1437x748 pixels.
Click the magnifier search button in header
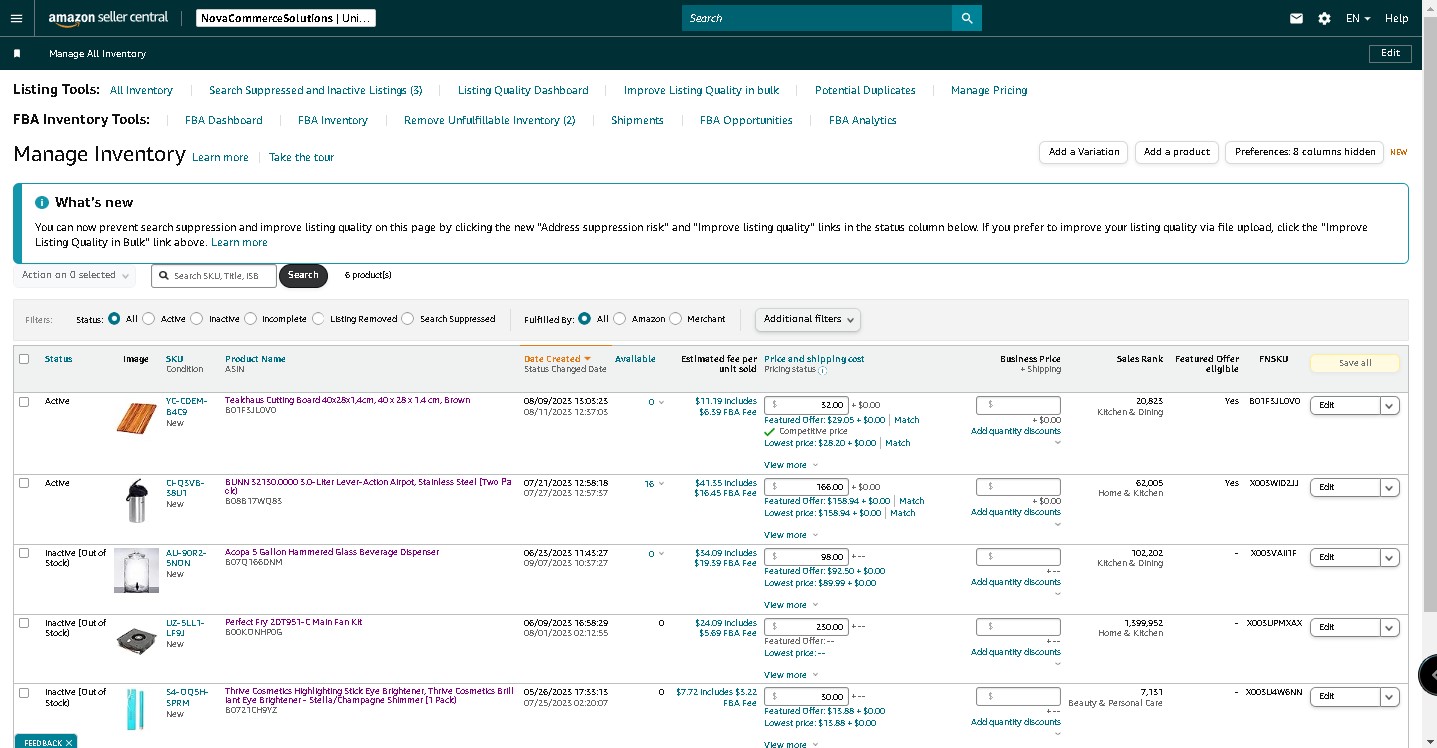click(967, 18)
